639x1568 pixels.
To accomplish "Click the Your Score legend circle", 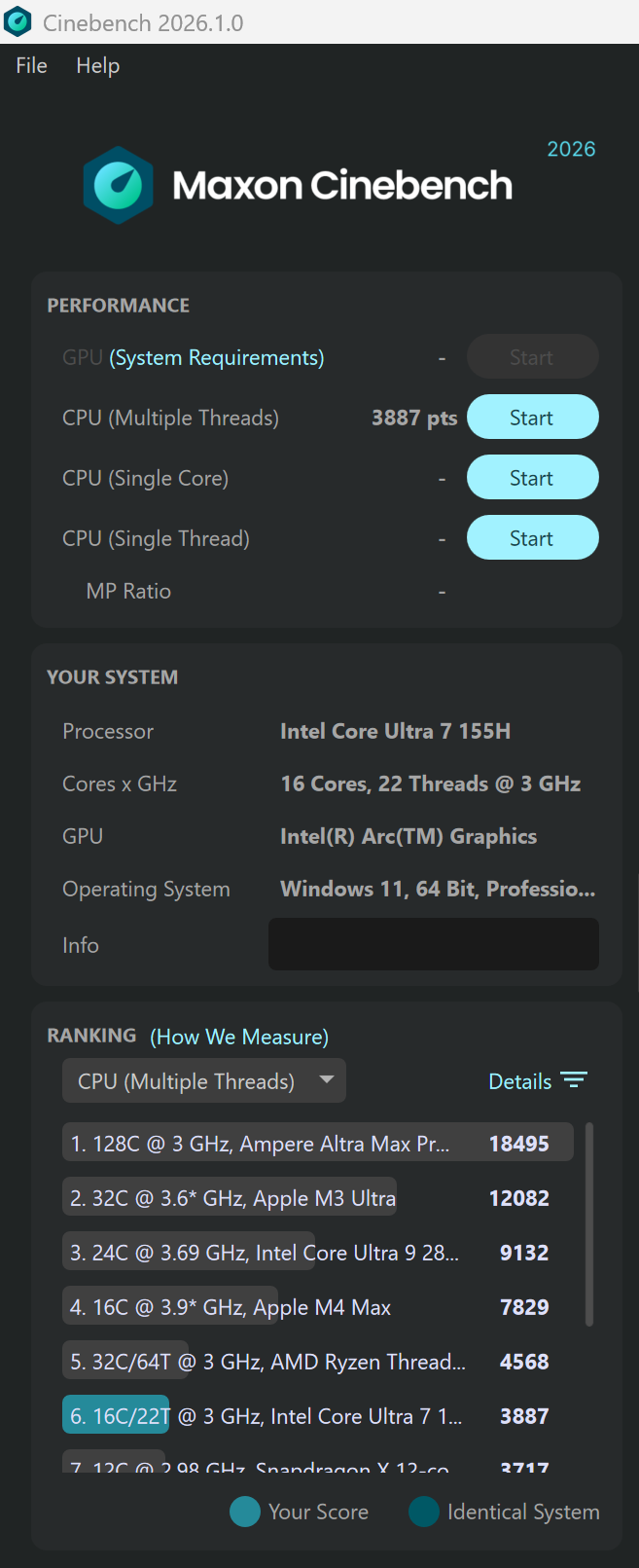I will click(245, 1512).
